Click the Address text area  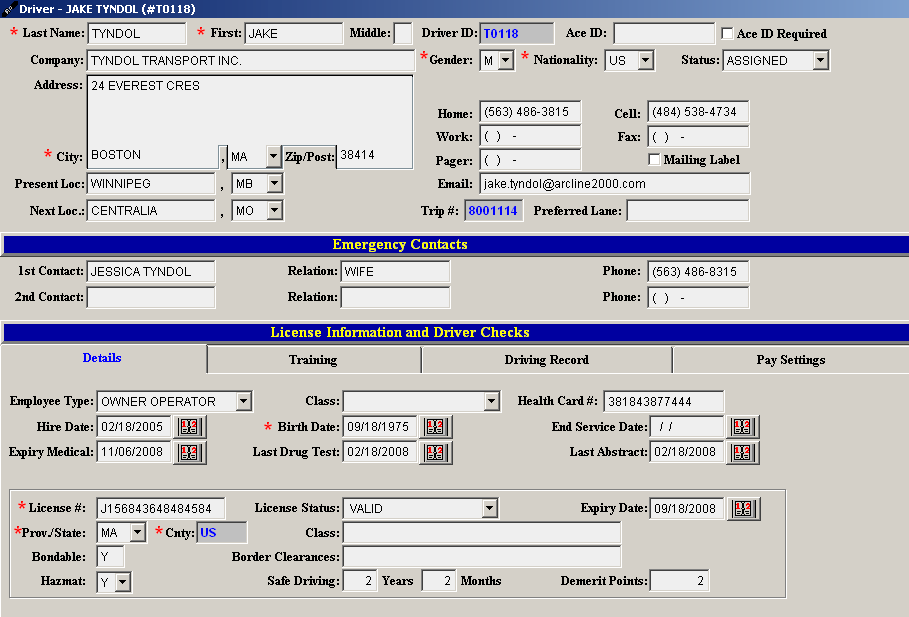pyautogui.click(x=250, y=110)
